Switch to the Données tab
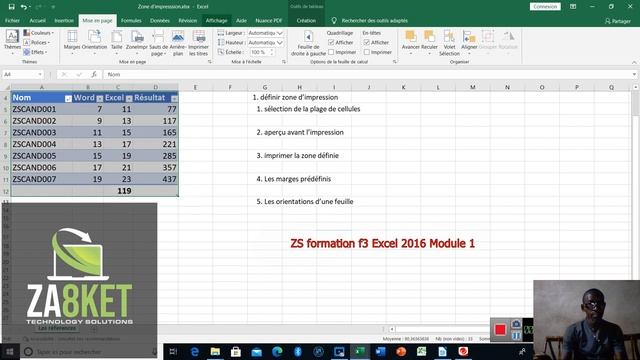 pos(160,20)
